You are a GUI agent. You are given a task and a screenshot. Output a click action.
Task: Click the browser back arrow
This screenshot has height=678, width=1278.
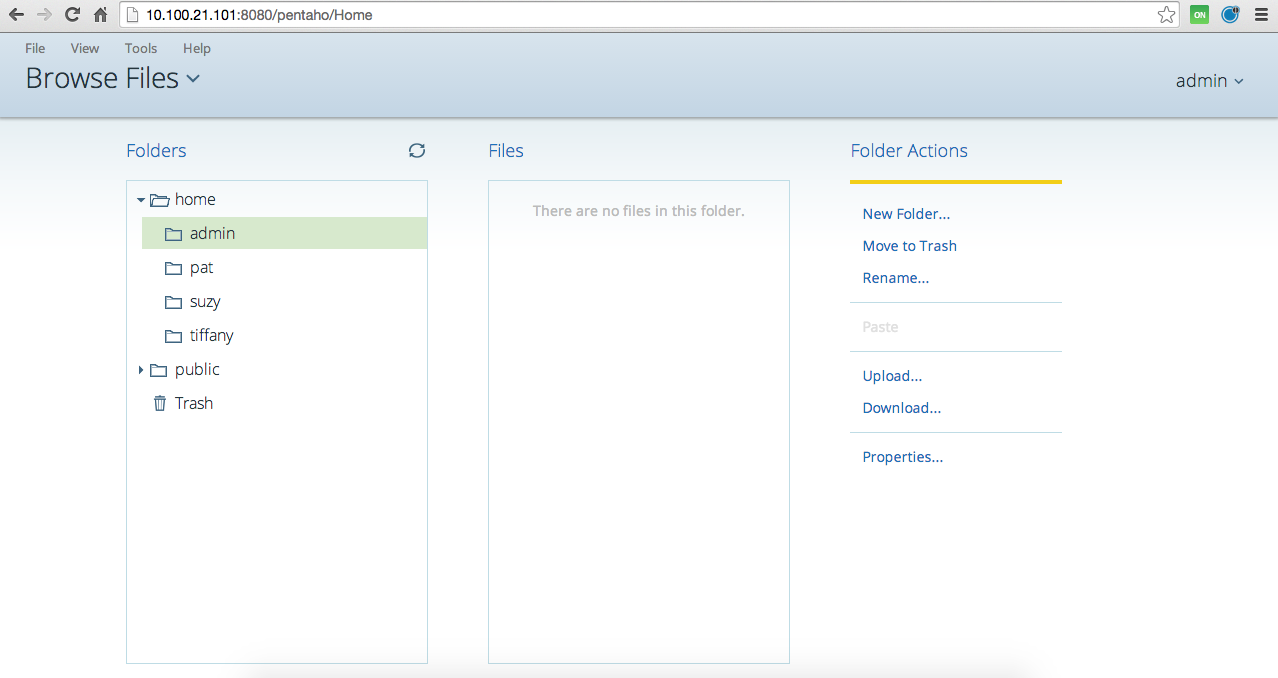16,15
